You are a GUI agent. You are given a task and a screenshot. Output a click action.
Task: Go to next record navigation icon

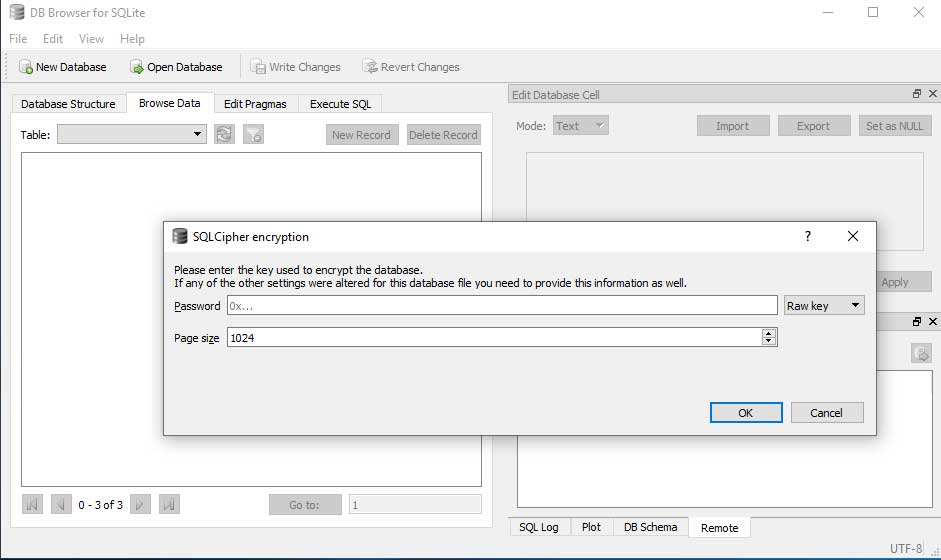tap(140, 504)
